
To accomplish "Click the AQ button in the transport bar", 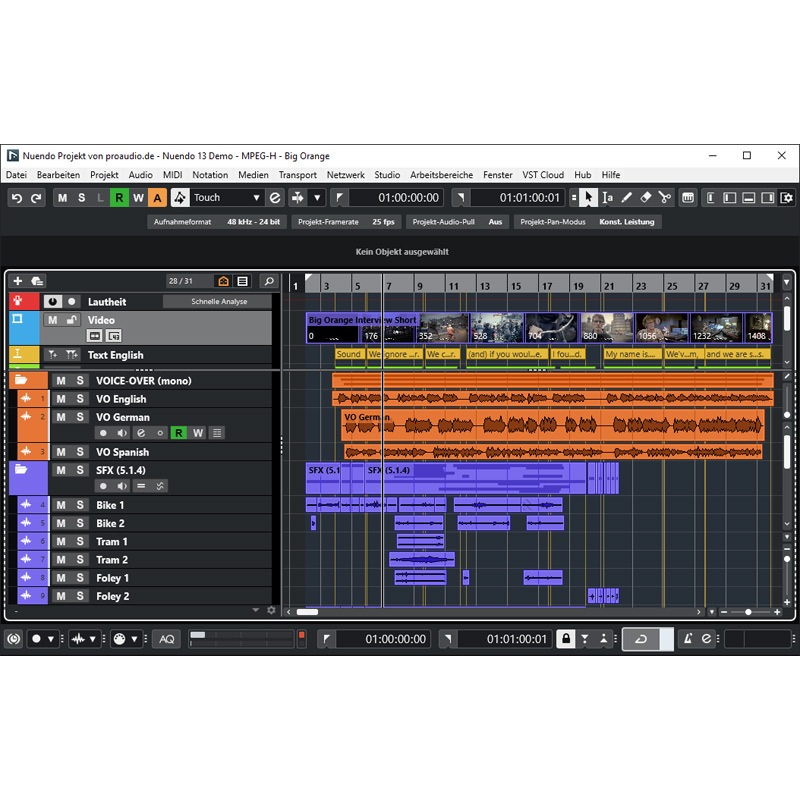I will [x=166, y=639].
